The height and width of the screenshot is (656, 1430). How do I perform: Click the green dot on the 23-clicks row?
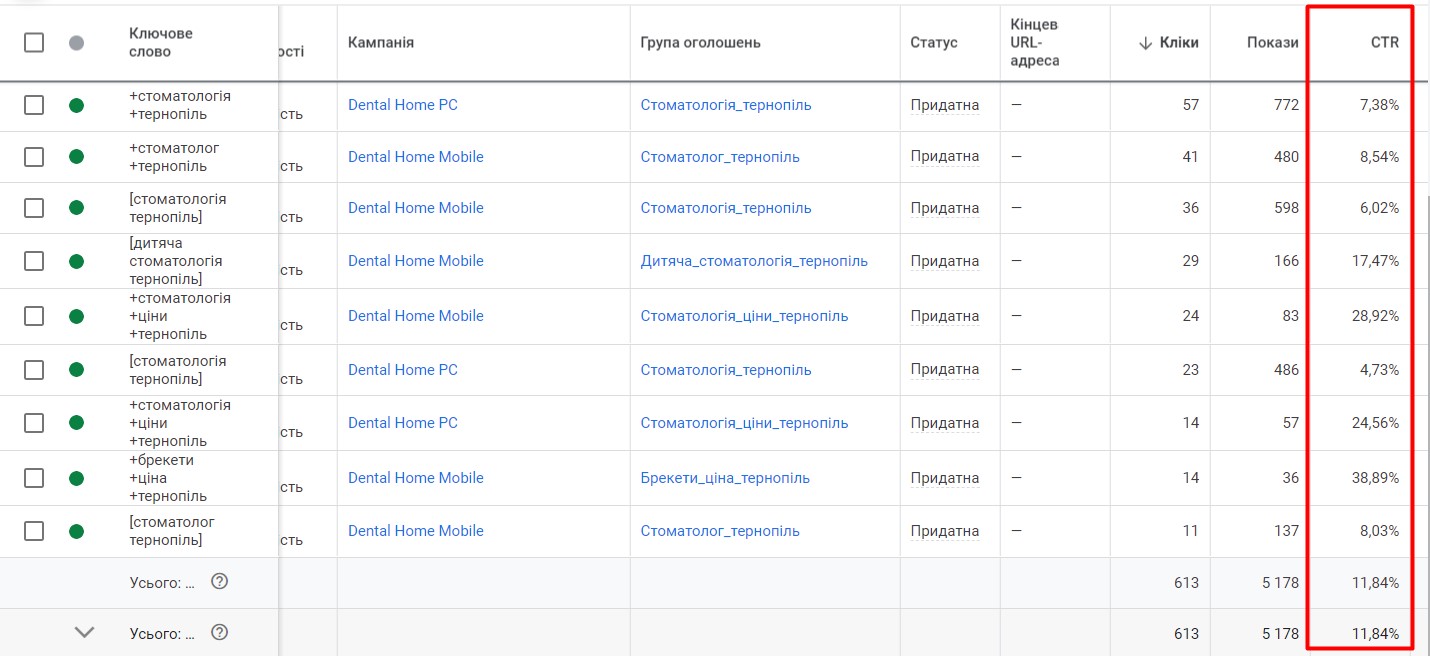coord(77,370)
